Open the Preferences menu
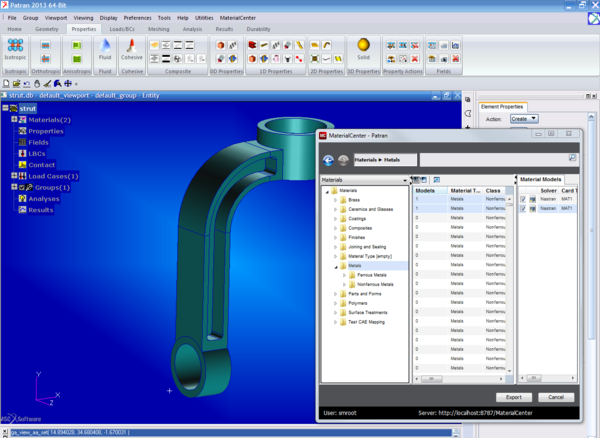This screenshot has width=600, height=438. (x=138, y=18)
